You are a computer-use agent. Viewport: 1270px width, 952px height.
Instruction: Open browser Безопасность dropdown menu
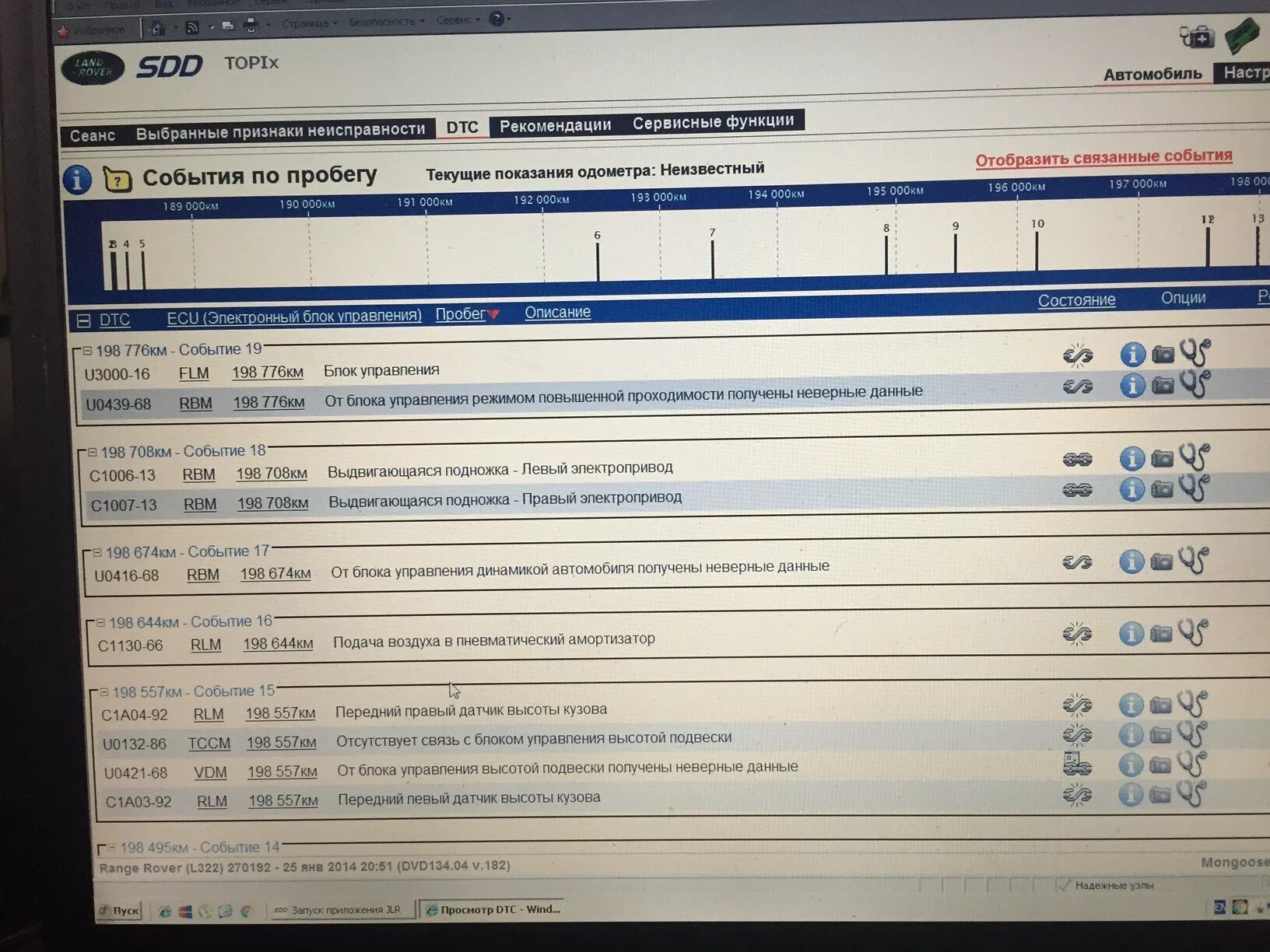click(386, 22)
